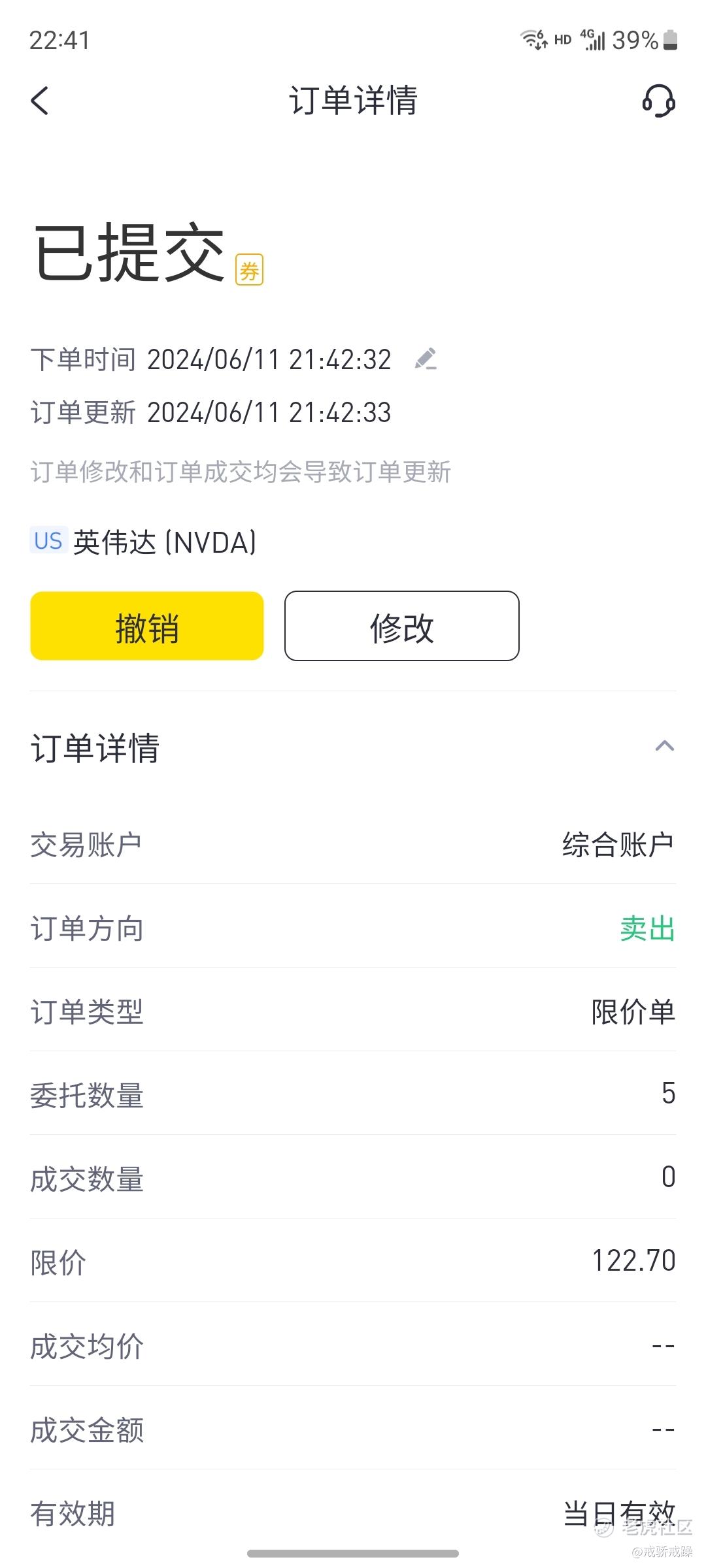Tap the 4G signal strength icon
This screenshot has width=706, height=1568.
click(593, 39)
